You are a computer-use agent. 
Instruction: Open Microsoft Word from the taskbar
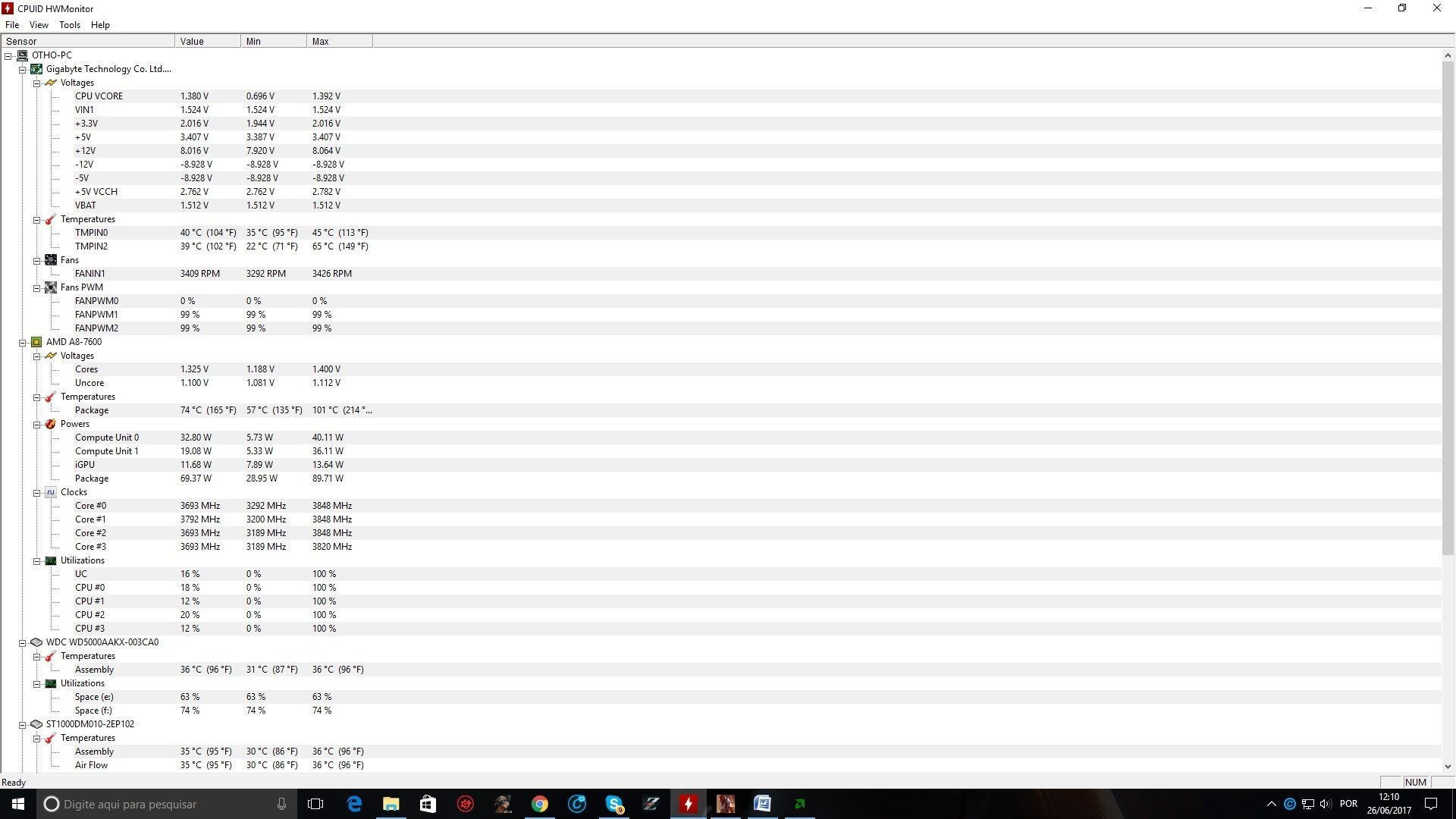coord(763,804)
